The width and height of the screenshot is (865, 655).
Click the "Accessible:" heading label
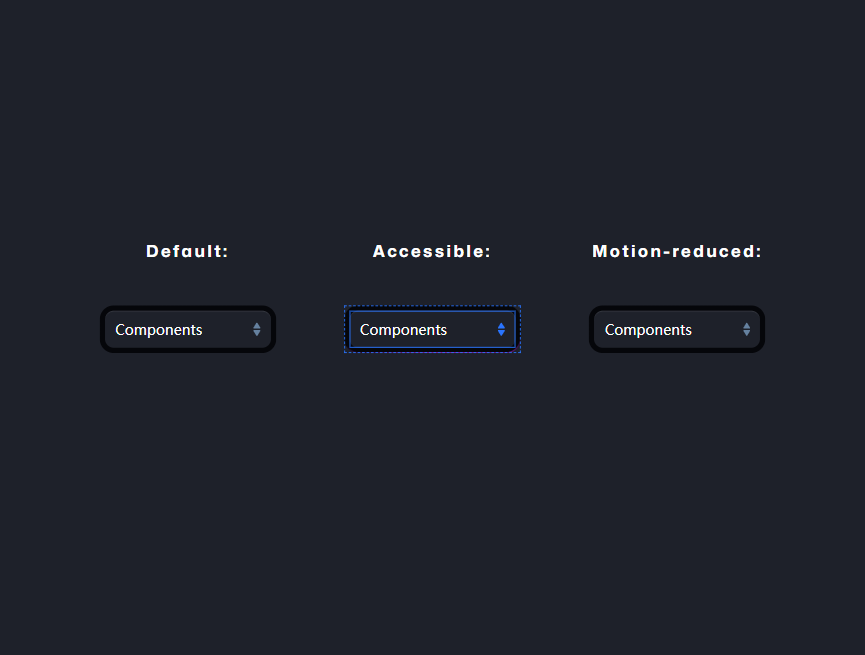432,252
